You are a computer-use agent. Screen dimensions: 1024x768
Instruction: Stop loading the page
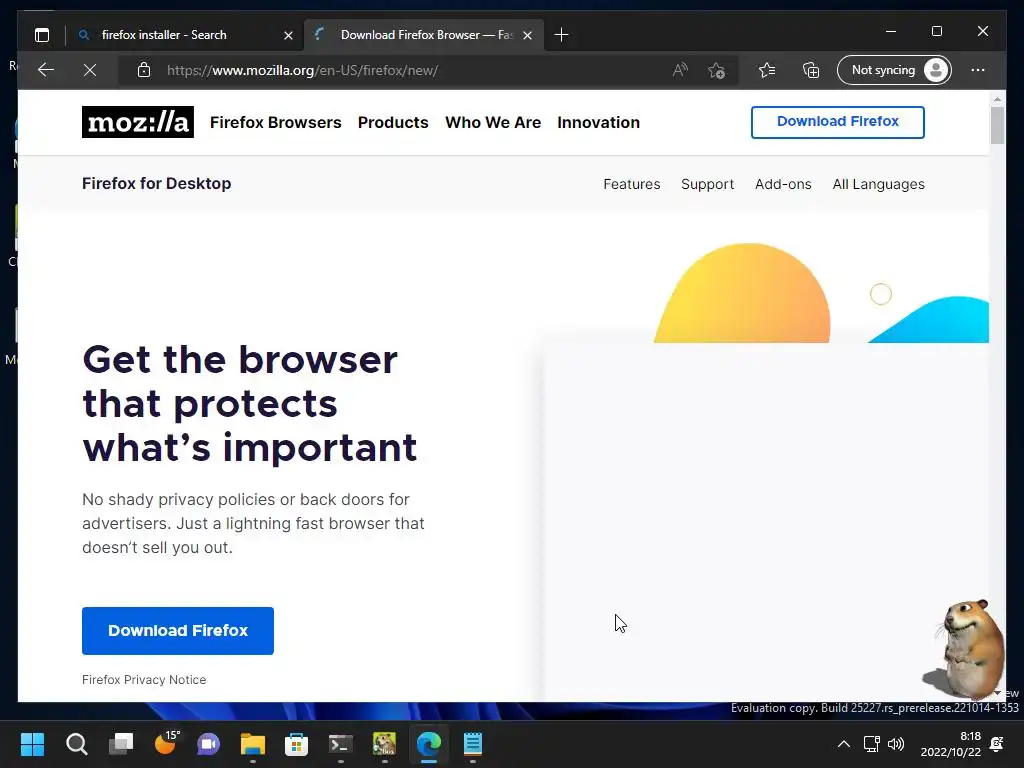point(90,70)
